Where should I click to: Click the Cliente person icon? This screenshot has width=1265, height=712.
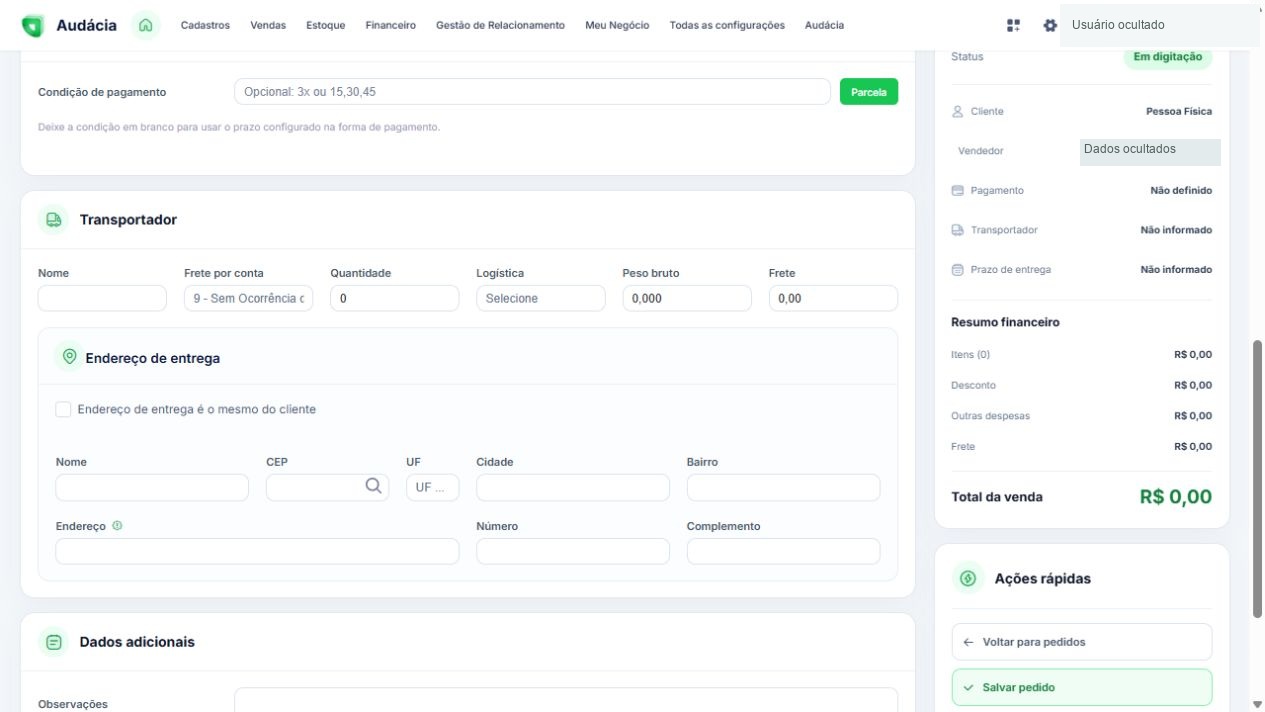[957, 112]
